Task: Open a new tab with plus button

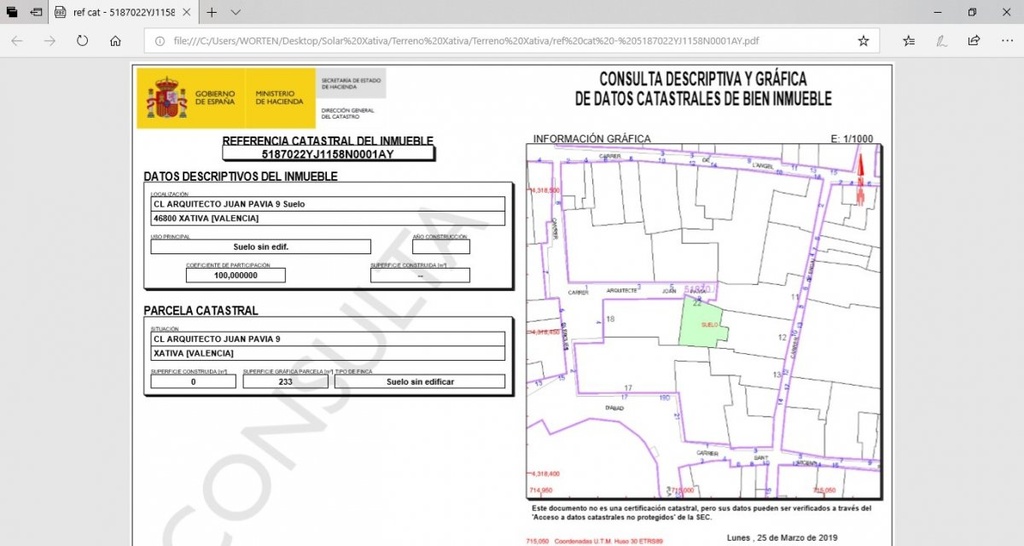Action: [212, 12]
